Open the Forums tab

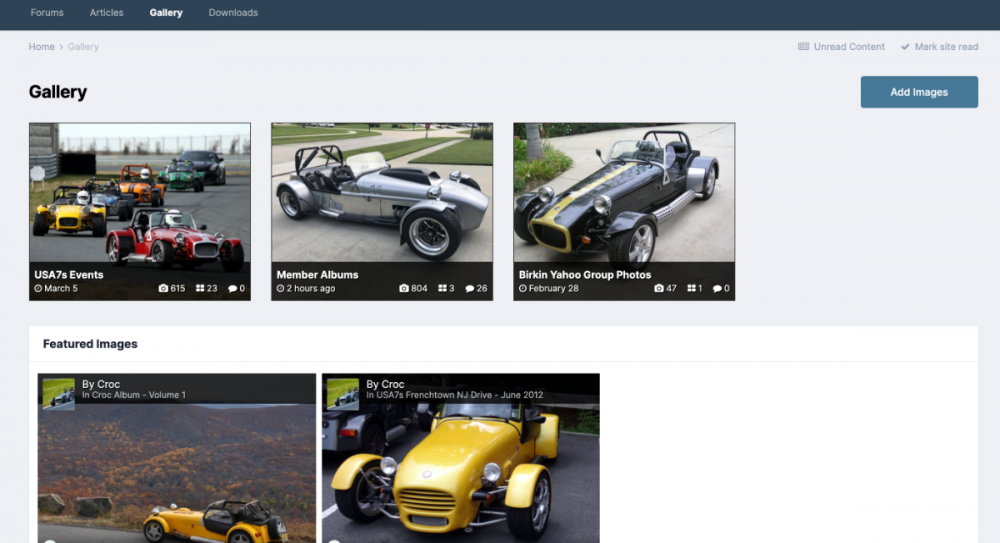tap(47, 13)
